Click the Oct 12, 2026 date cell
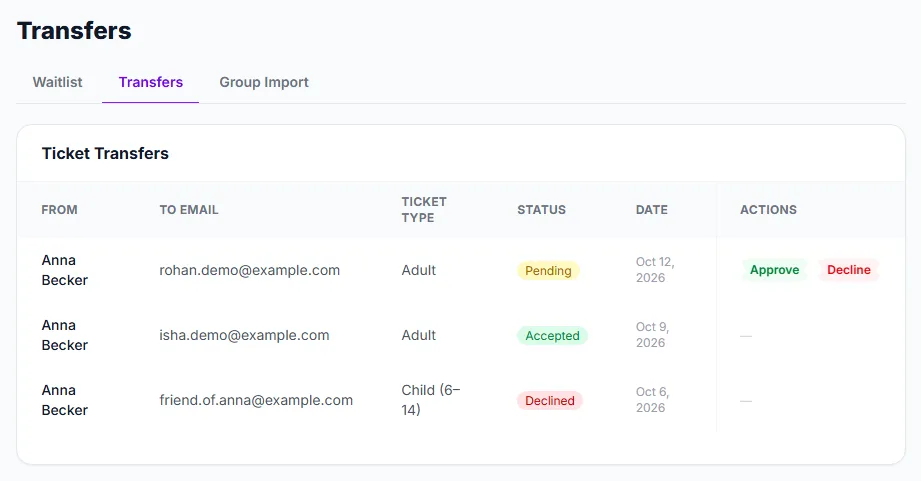Viewport: 921px width, 481px height. (x=655, y=270)
